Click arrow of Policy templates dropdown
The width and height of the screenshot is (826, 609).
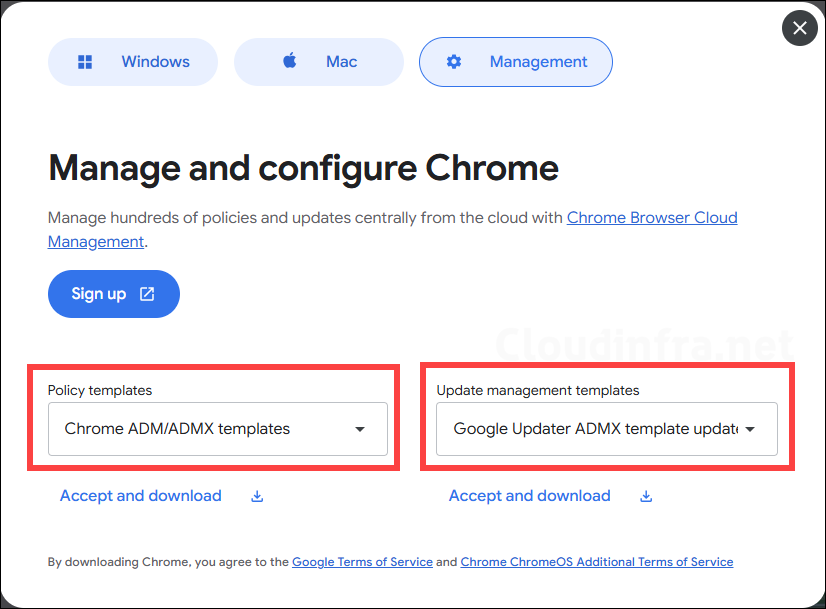coord(360,429)
